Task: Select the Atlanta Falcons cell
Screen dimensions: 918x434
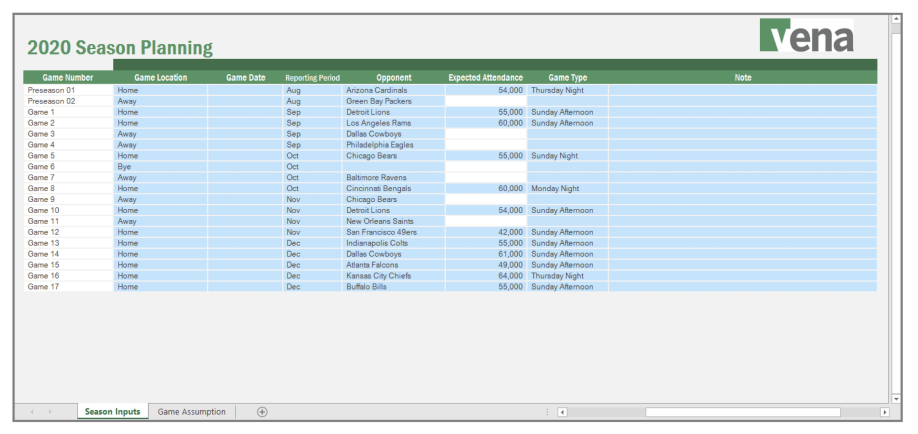Action: tap(393, 265)
